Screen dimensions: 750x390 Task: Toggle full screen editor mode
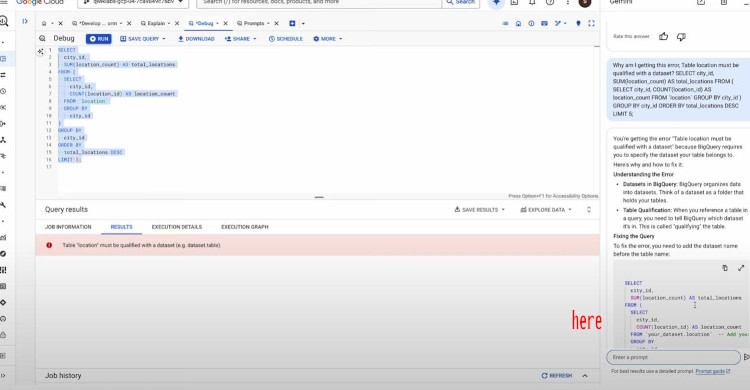click(591, 23)
